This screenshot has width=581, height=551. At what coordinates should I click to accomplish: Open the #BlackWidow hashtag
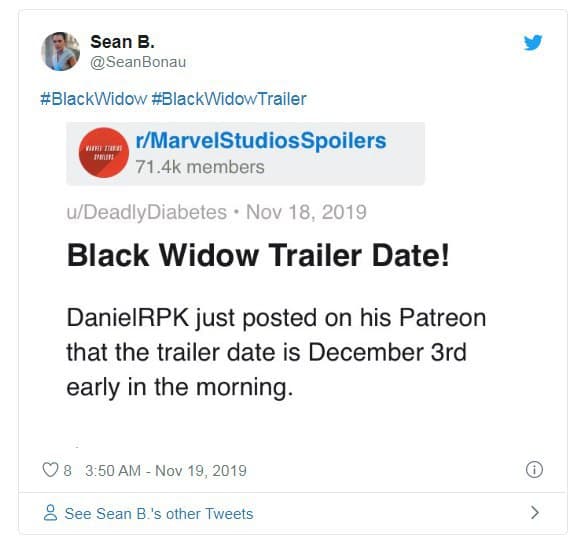point(93,99)
